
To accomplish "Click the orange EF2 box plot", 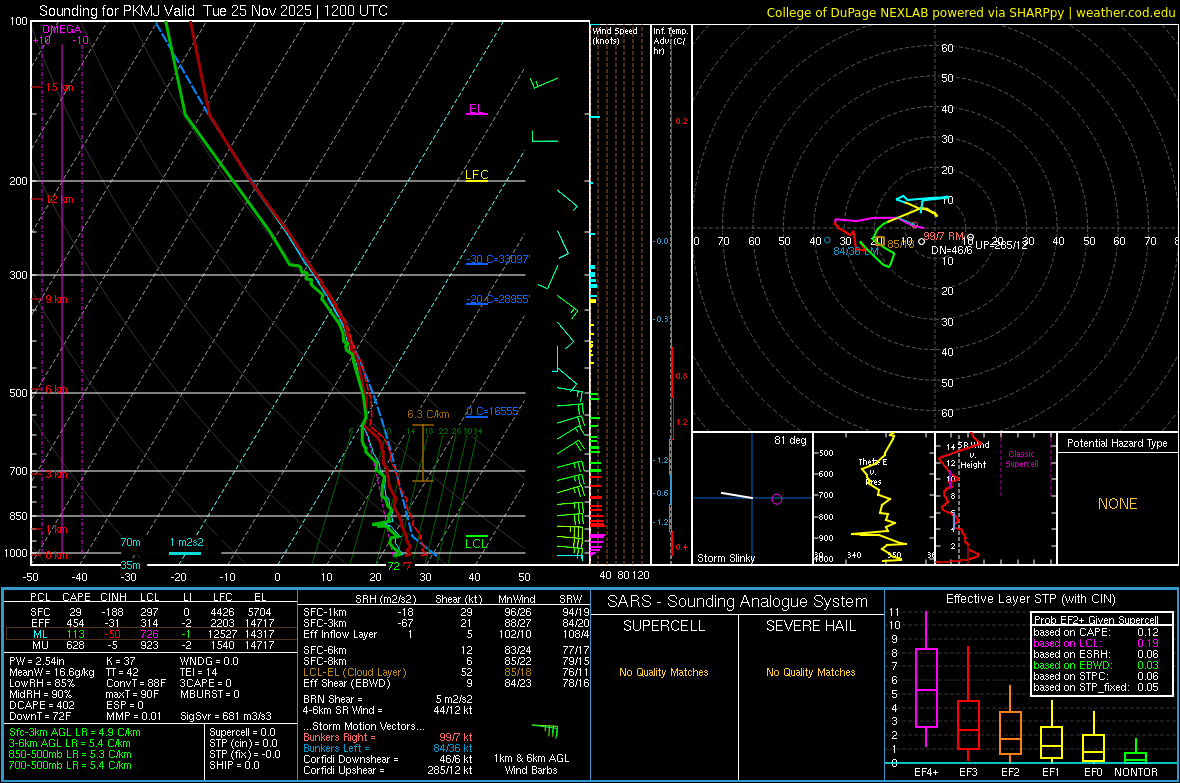I will click(x=1010, y=733).
